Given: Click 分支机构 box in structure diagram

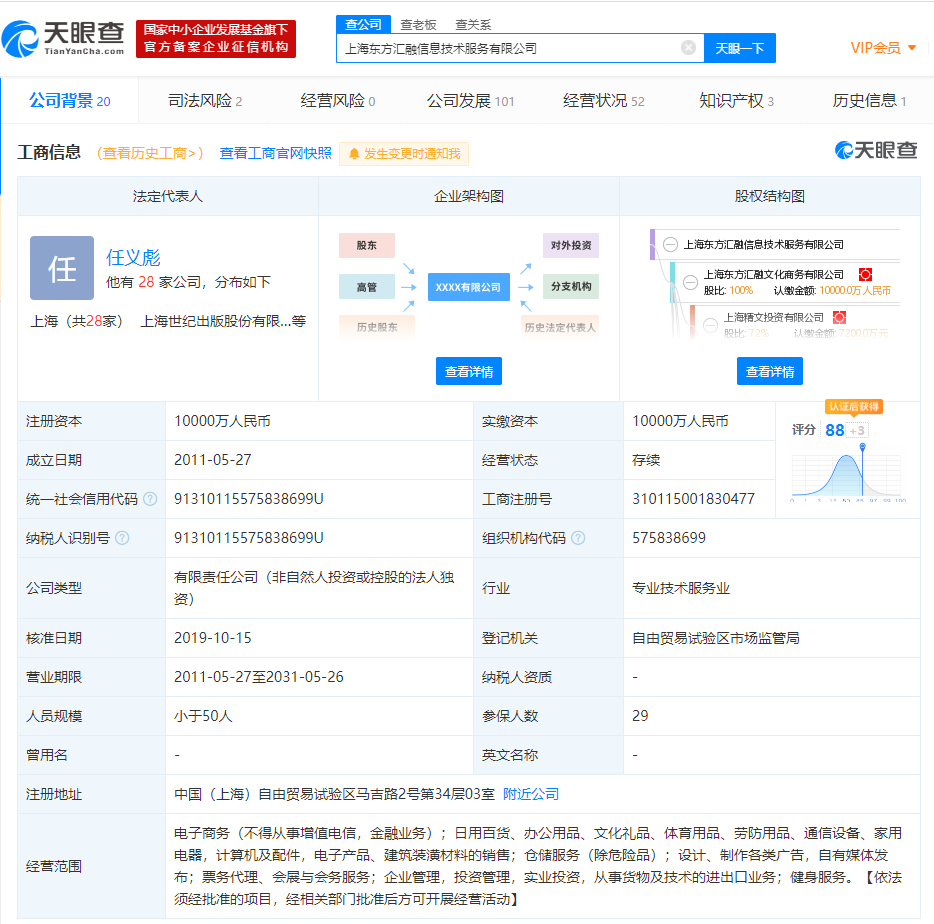Looking at the screenshot, I should tap(571, 287).
